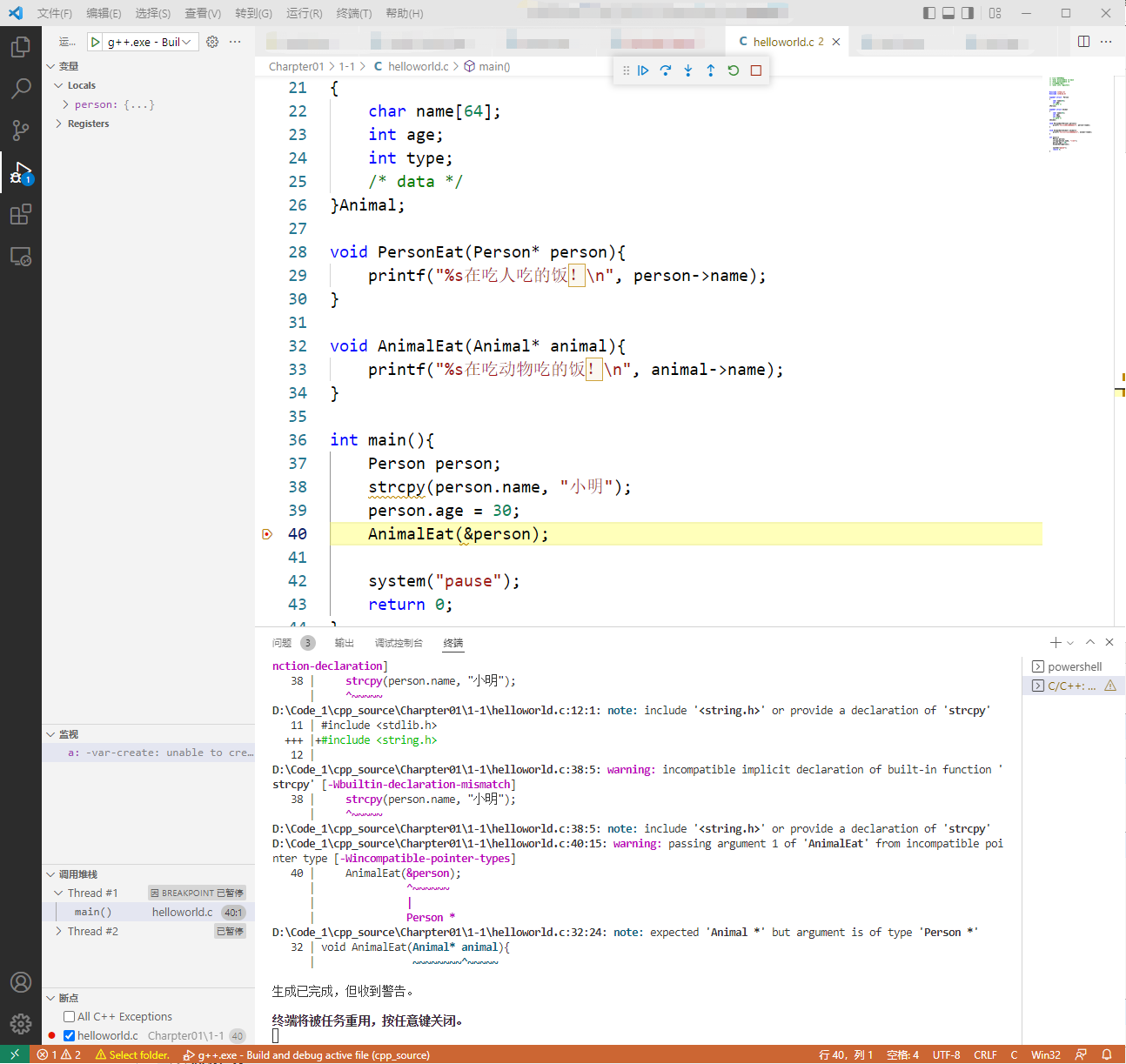Open launch.json settings gear icon

pos(212,42)
